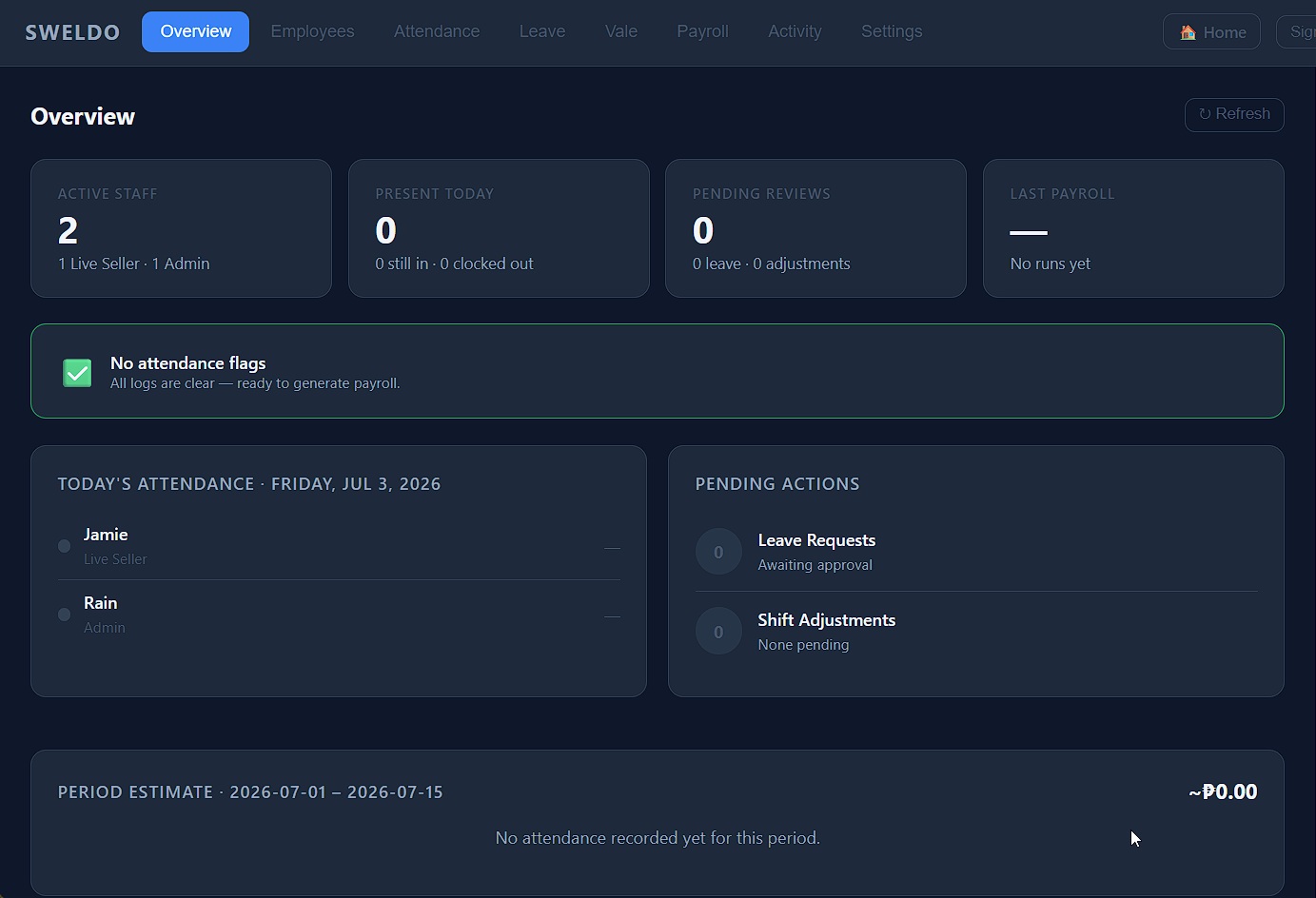Click "No attendance recorded yet" message
1316x898 pixels.
[x=658, y=838]
